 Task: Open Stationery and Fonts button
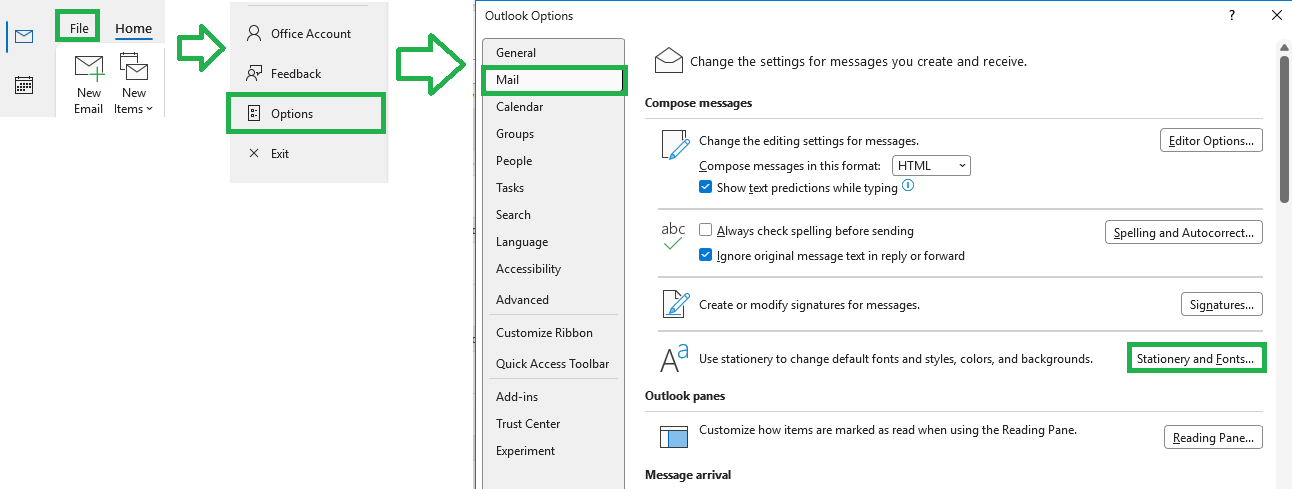coord(1196,358)
